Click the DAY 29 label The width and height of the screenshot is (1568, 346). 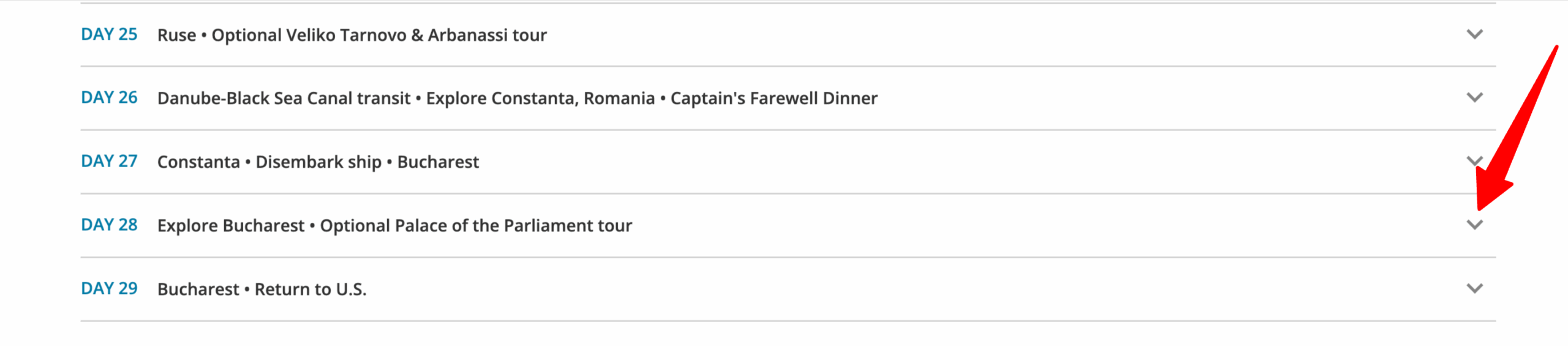tap(109, 288)
